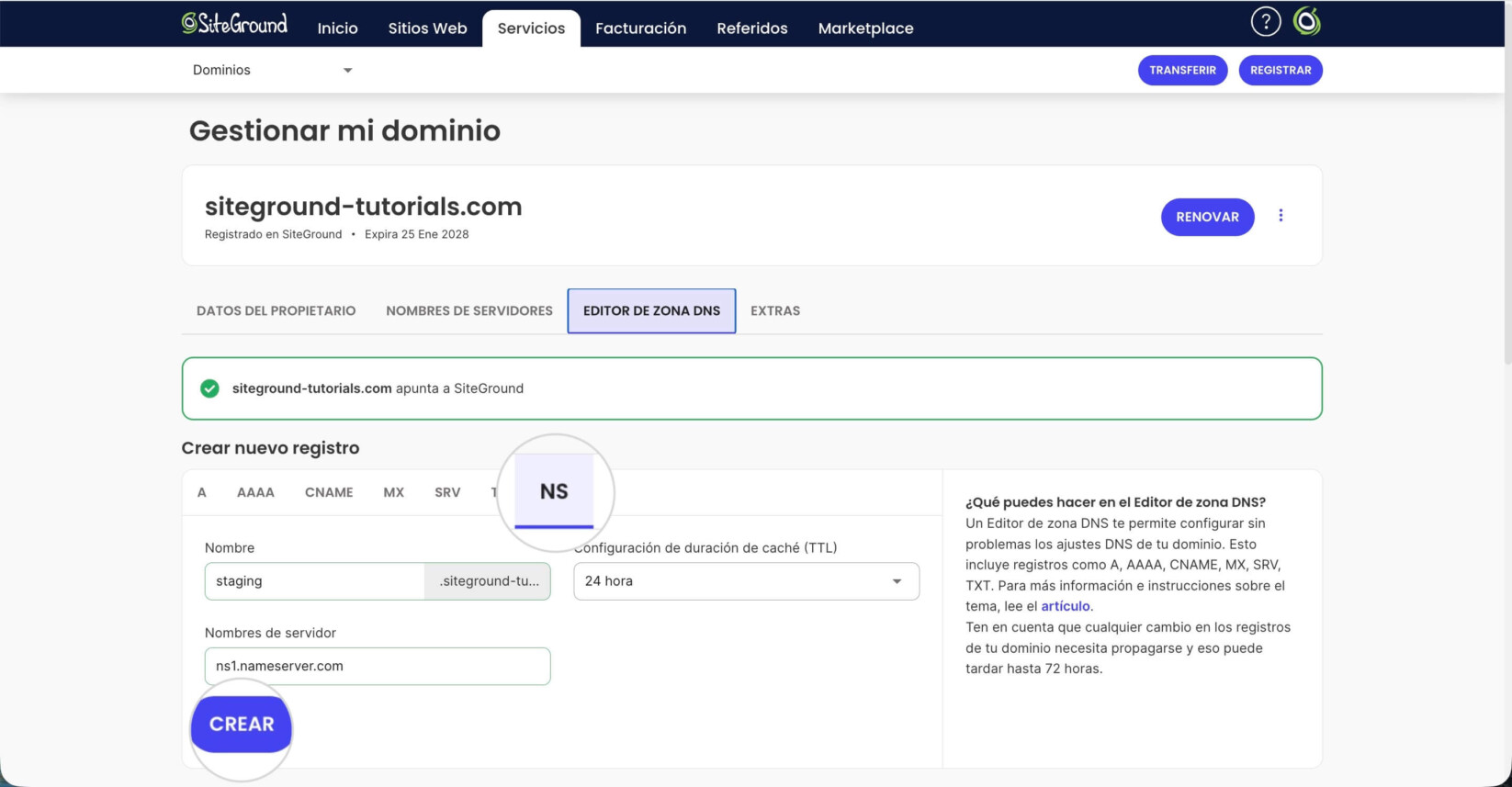
Task: Expand the Dominios dropdown
Action: coord(272,70)
